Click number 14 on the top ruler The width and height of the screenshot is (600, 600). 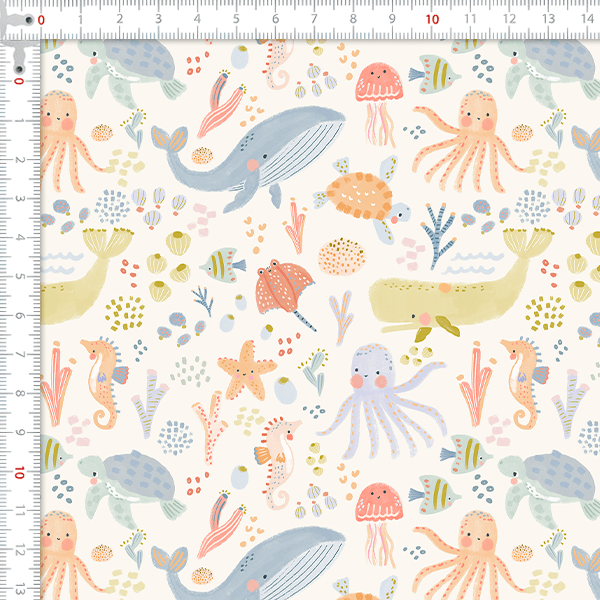586,19
